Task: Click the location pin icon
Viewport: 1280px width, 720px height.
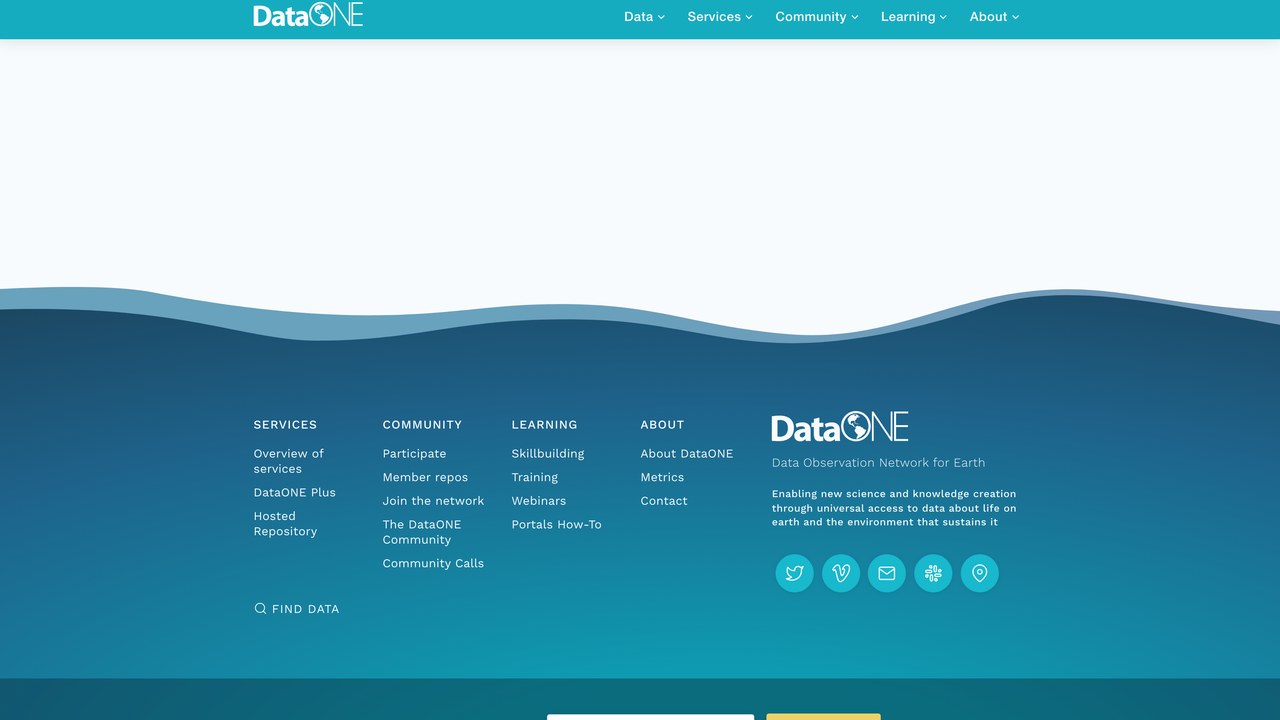Action: (x=980, y=573)
